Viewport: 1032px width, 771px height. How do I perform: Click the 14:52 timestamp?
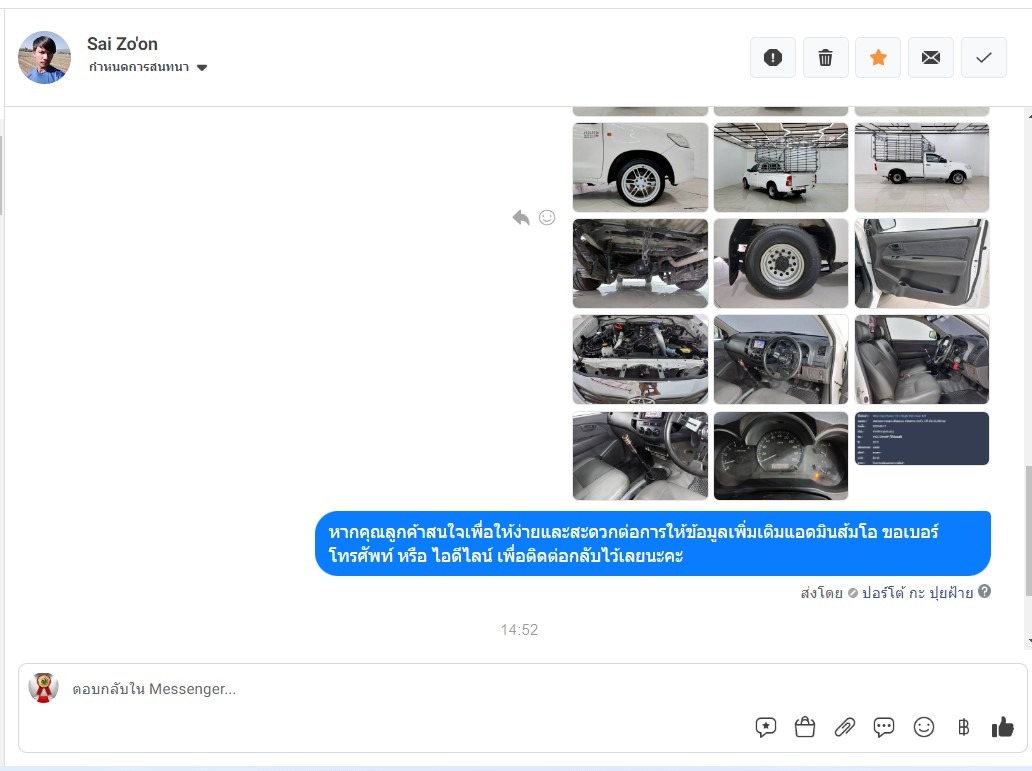click(519, 630)
